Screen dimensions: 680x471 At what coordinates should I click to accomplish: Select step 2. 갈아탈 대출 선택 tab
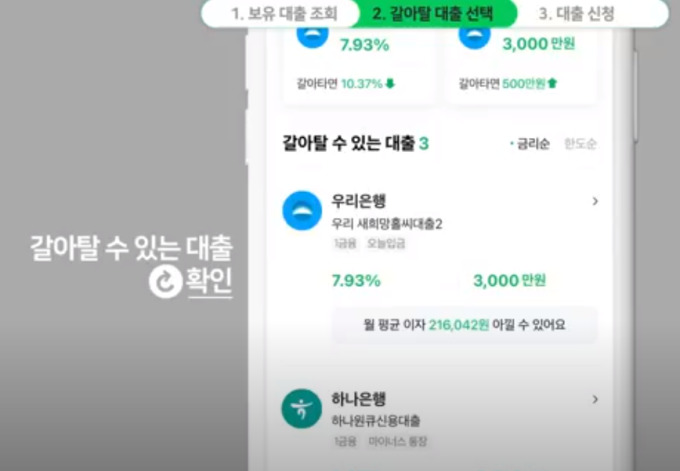point(433,14)
